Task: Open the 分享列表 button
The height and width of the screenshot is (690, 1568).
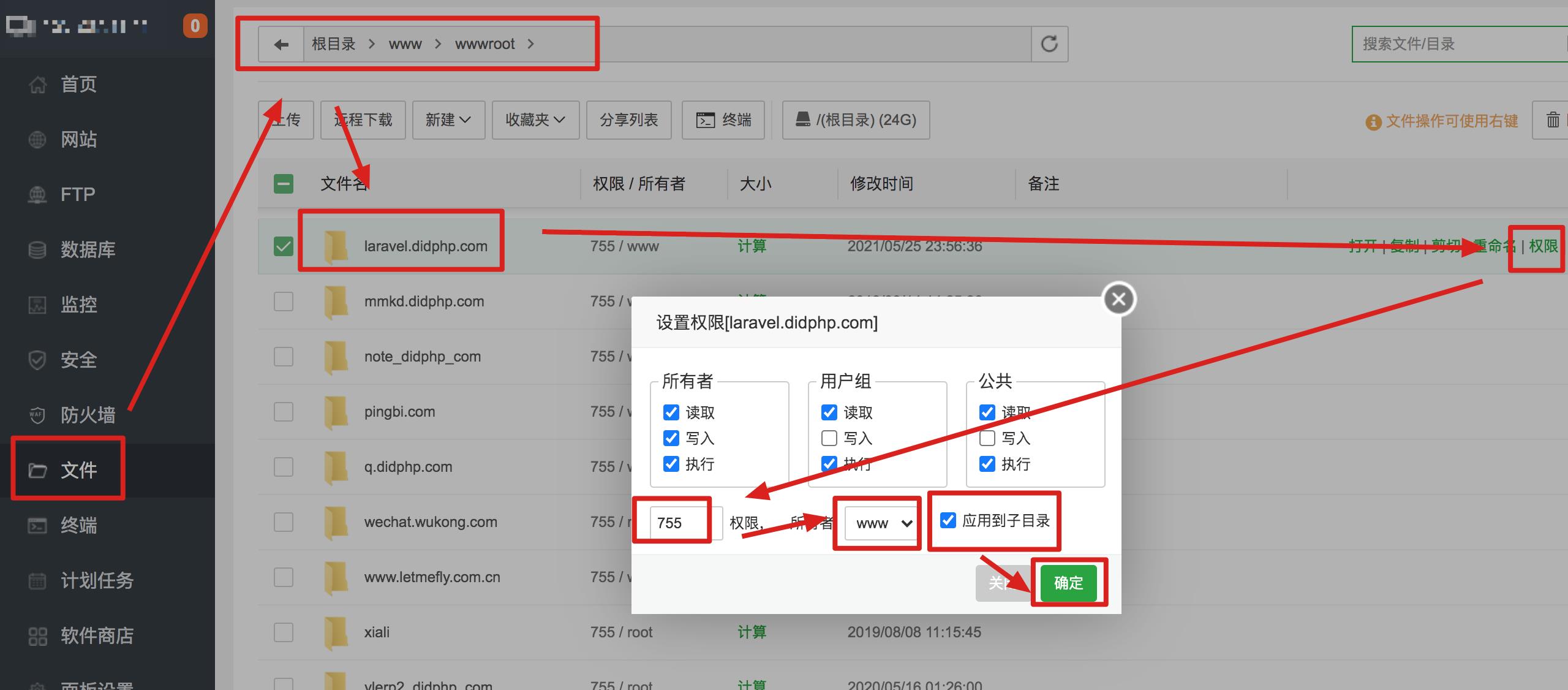Action: pos(629,120)
